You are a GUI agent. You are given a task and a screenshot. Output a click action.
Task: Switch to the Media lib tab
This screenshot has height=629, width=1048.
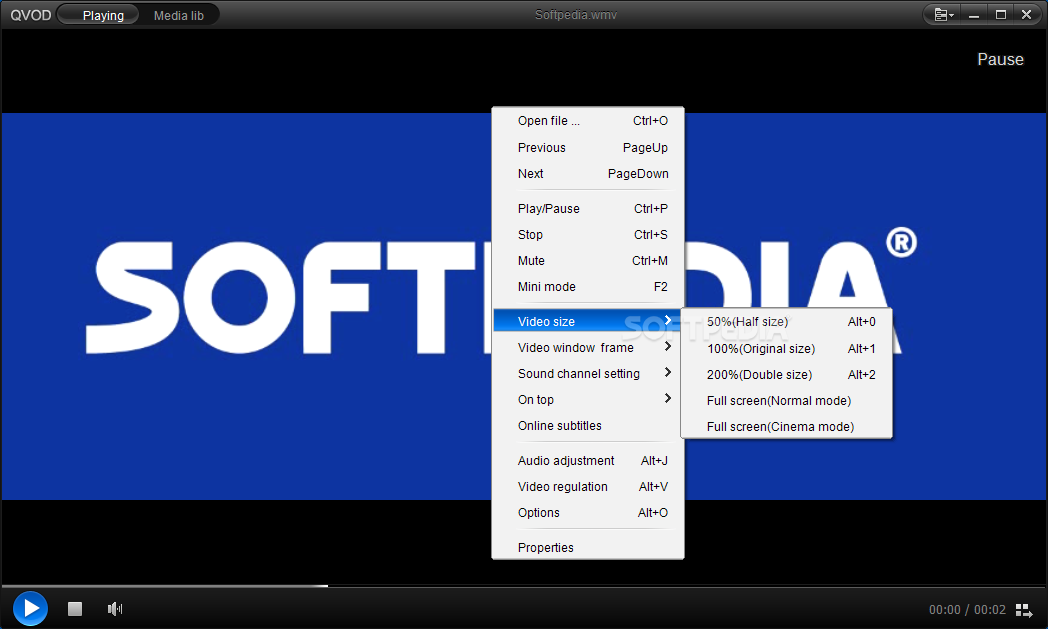[178, 15]
